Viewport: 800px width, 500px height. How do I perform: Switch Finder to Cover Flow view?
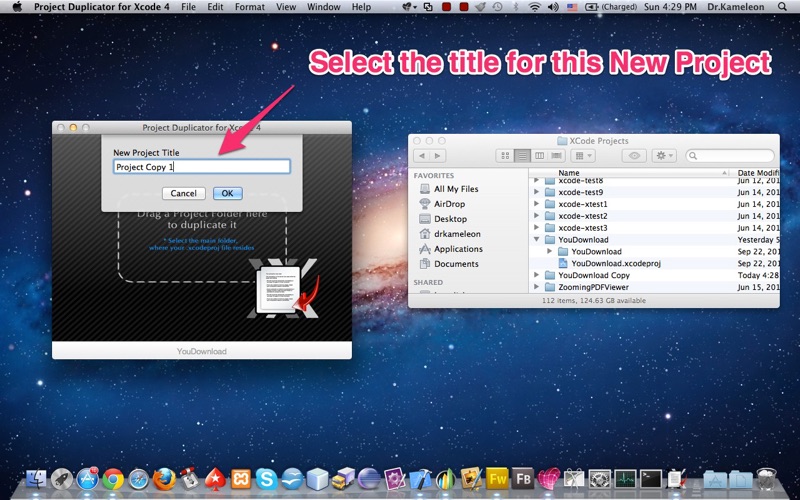point(557,156)
